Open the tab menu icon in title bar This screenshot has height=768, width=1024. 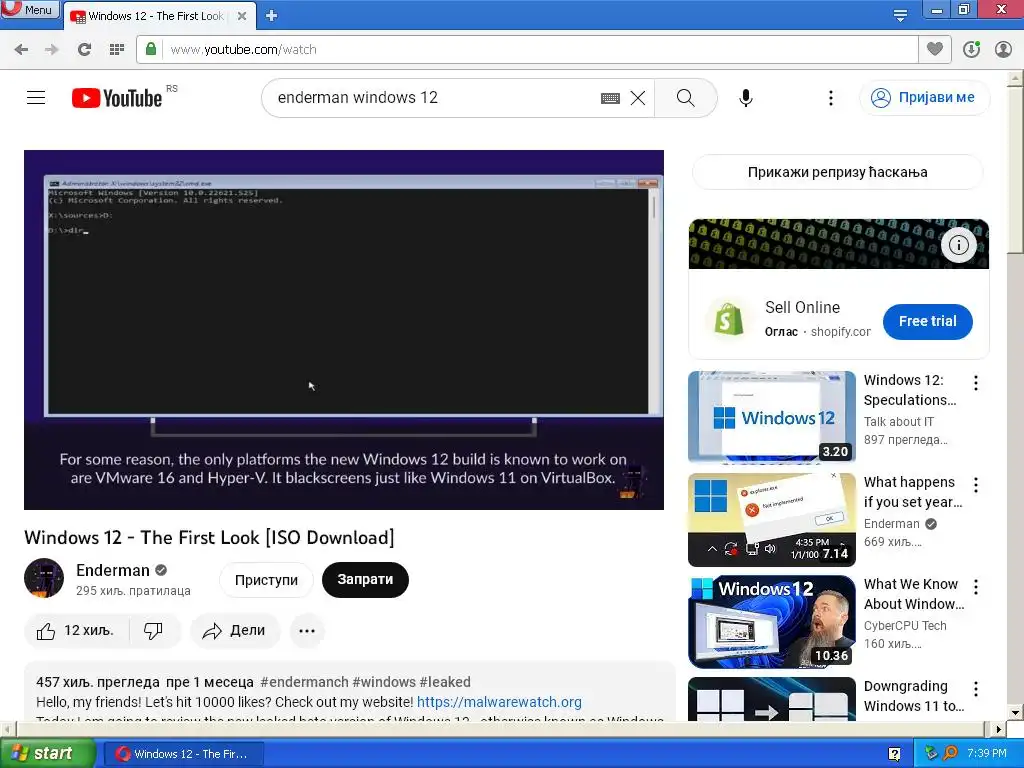pos(900,16)
